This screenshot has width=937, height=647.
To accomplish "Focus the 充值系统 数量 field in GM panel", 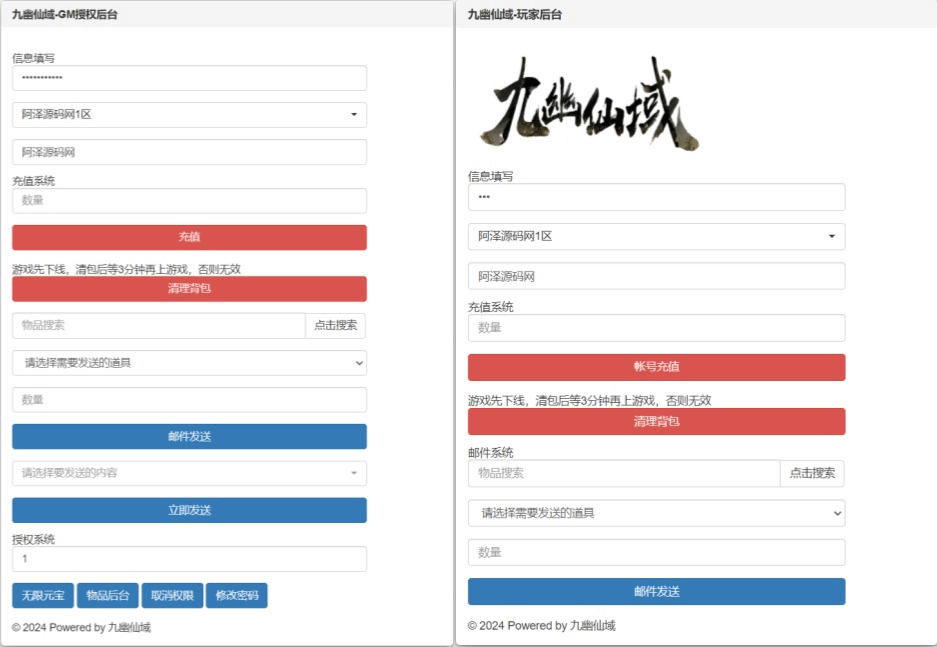I will [189, 201].
